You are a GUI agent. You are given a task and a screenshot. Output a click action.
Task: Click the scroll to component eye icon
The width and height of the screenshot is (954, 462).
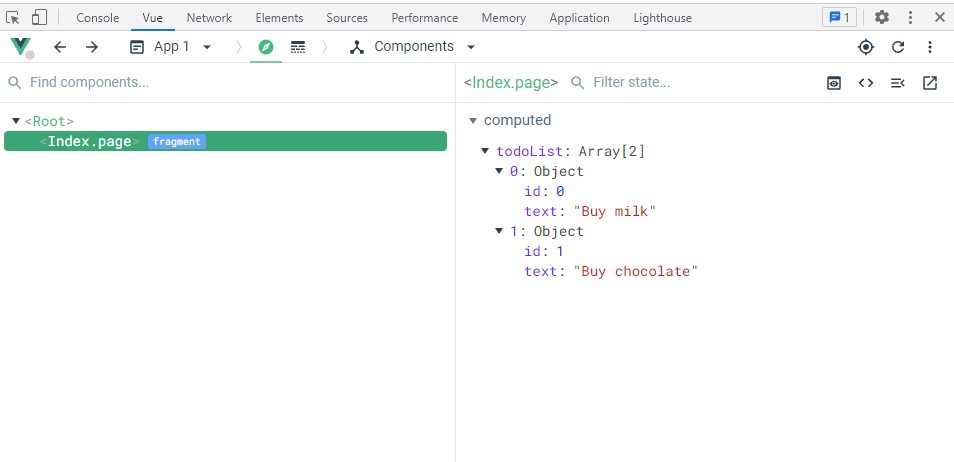click(x=834, y=83)
